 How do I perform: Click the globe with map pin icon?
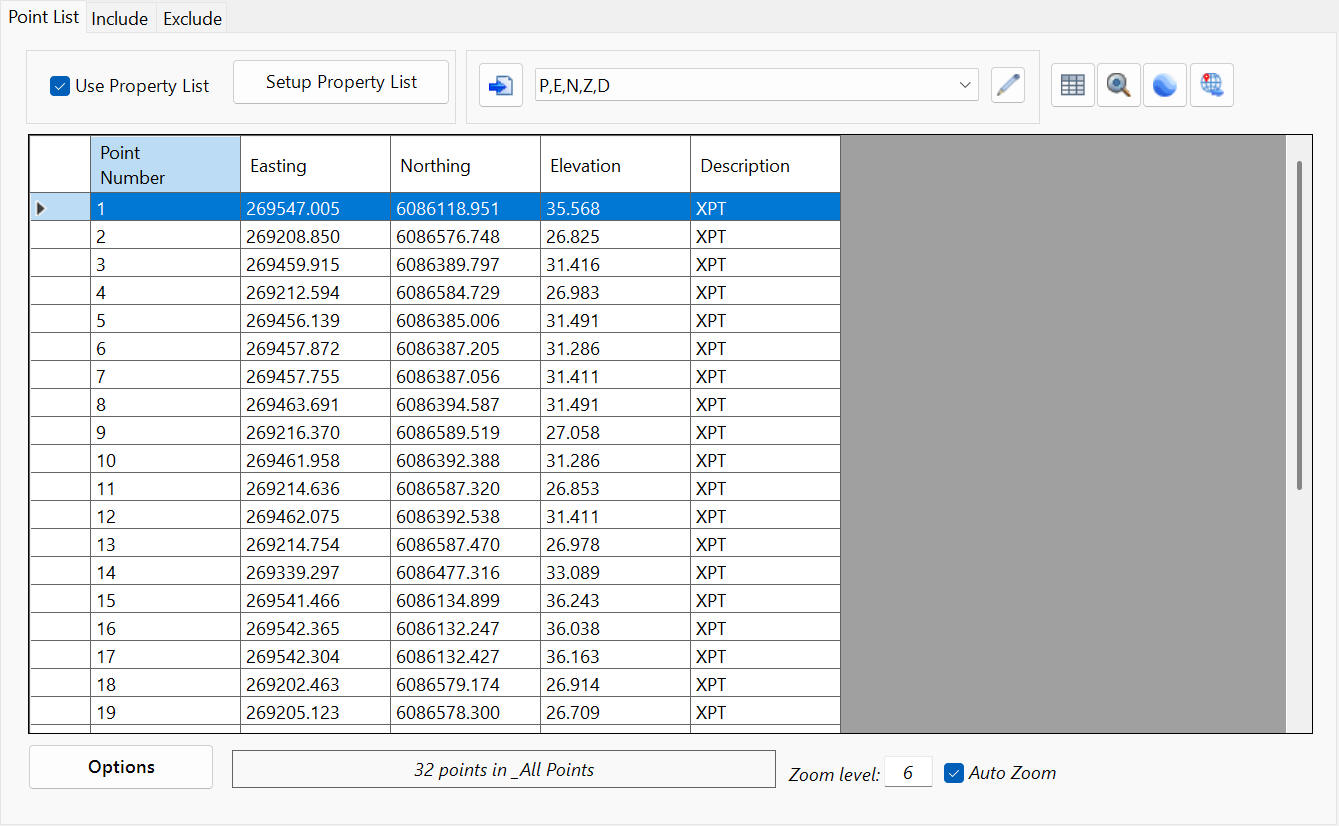click(1211, 86)
